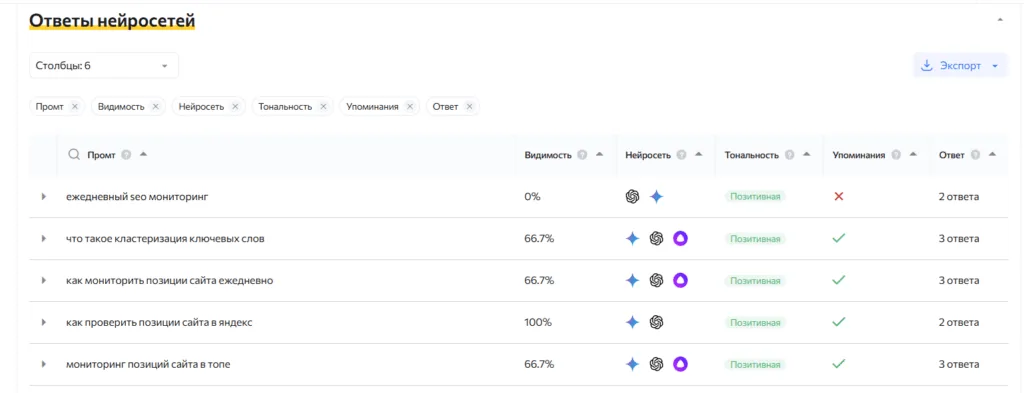Sort by Ответ column arrow
This screenshot has width=1024, height=393.
992,155
